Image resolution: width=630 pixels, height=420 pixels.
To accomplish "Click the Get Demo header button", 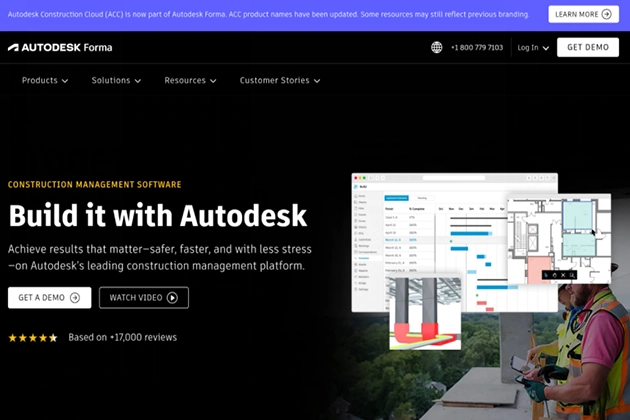I will point(588,47).
